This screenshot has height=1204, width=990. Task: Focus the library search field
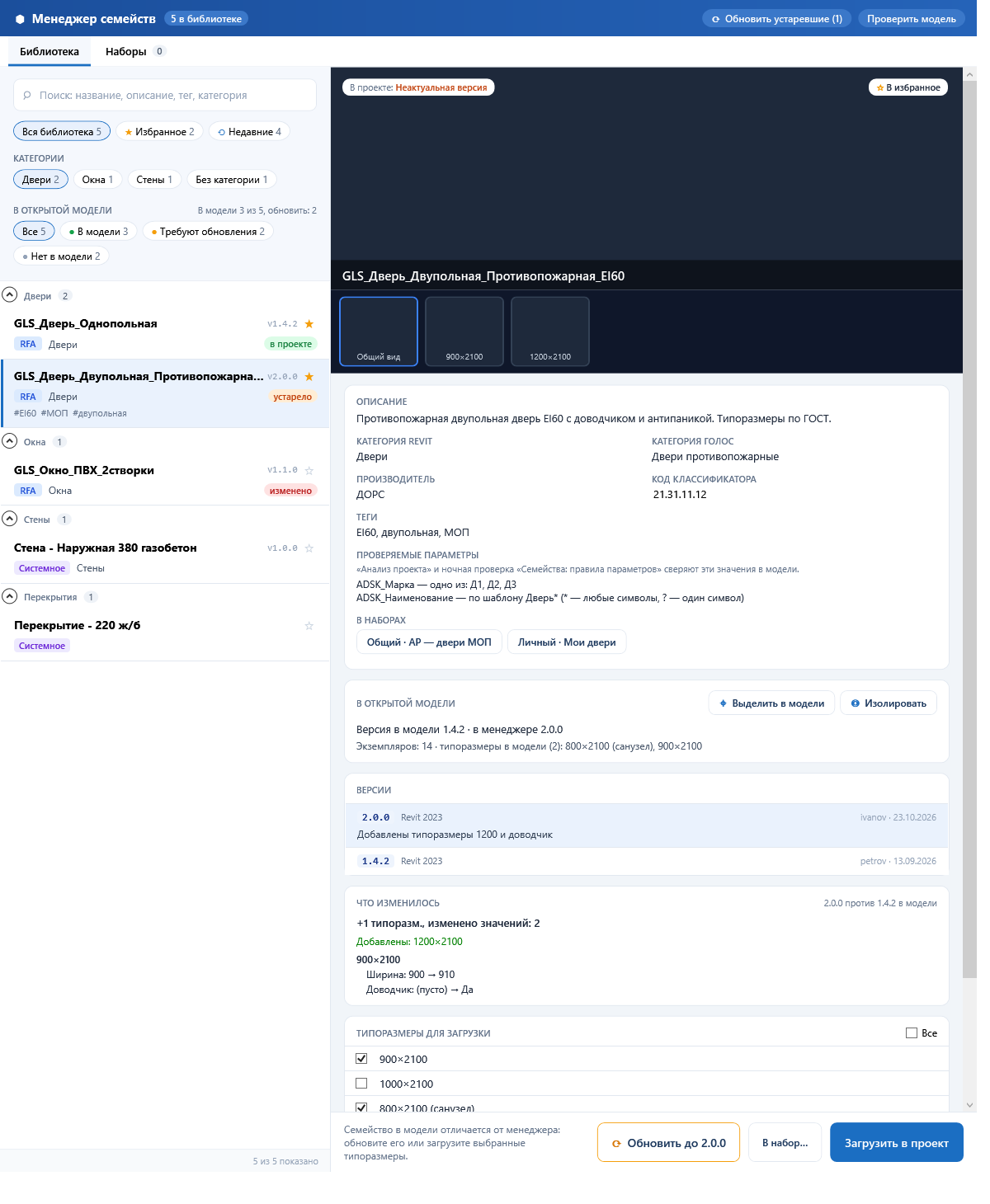(165, 95)
